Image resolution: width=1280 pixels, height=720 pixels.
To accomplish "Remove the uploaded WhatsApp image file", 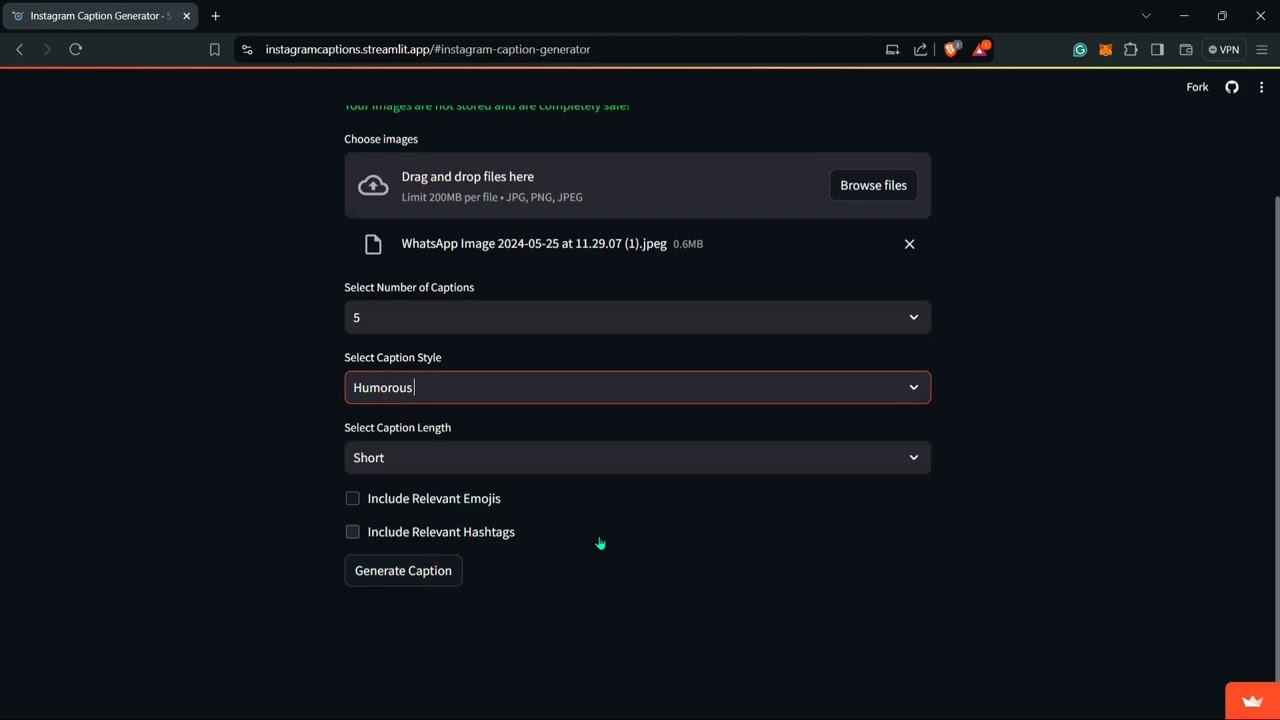I will (909, 244).
